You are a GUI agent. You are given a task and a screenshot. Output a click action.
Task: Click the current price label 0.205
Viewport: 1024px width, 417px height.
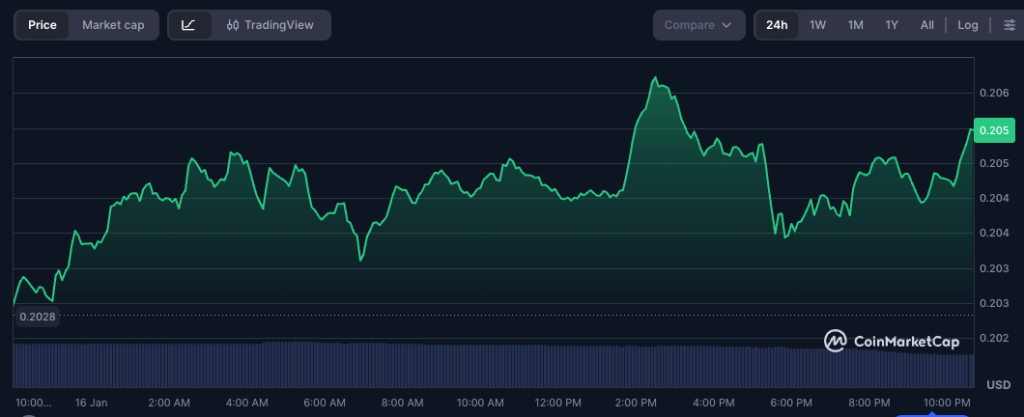(992, 130)
